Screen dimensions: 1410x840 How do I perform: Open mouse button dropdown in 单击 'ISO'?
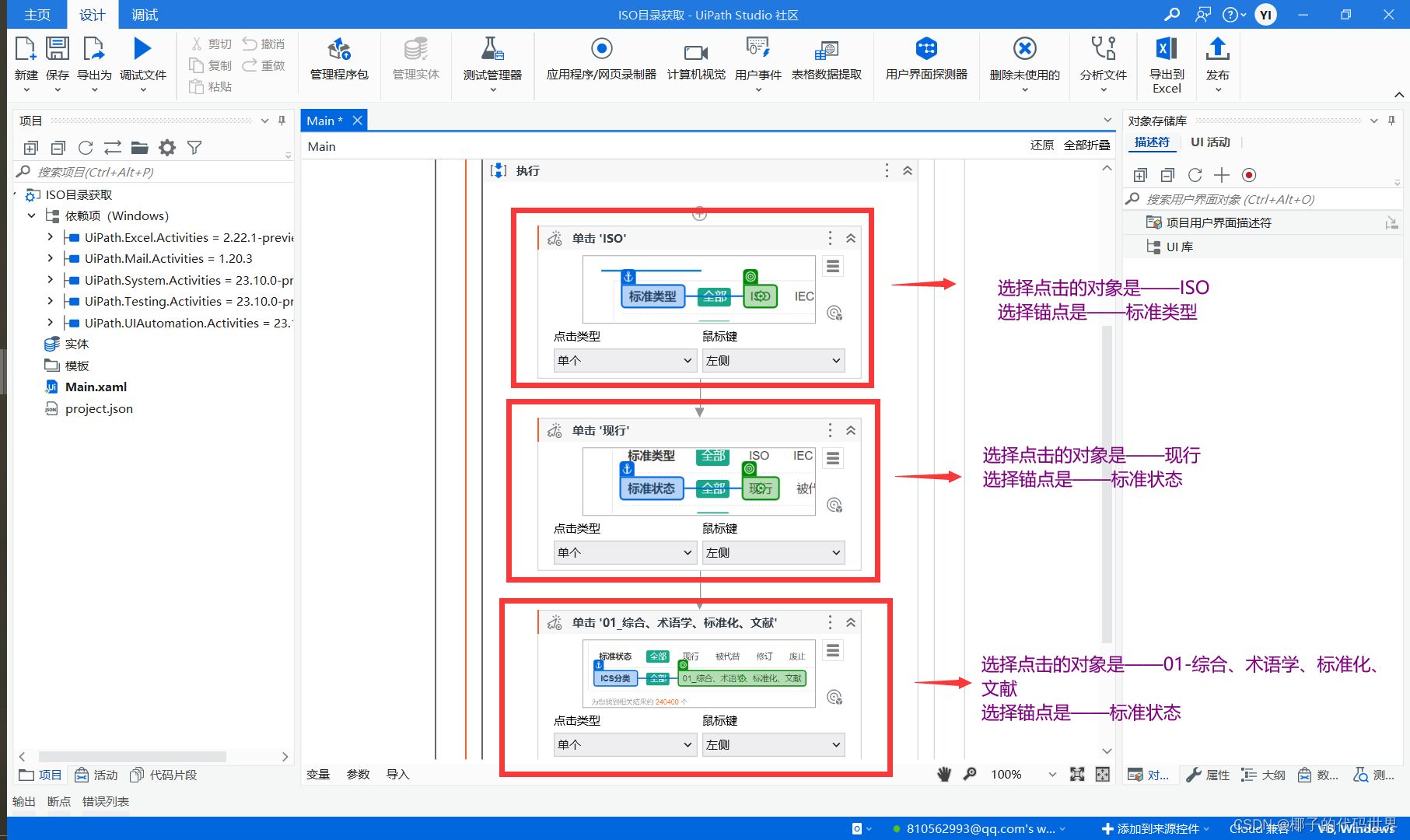(773, 360)
